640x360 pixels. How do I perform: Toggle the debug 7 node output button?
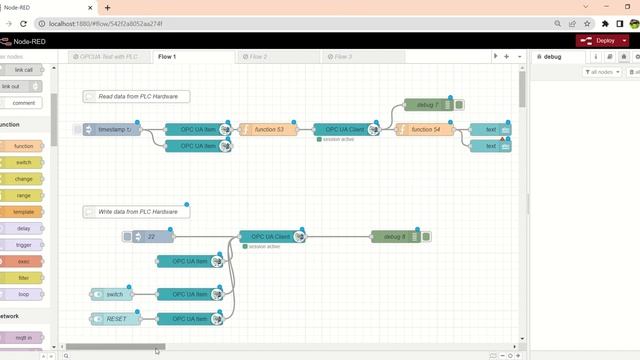[459, 105]
